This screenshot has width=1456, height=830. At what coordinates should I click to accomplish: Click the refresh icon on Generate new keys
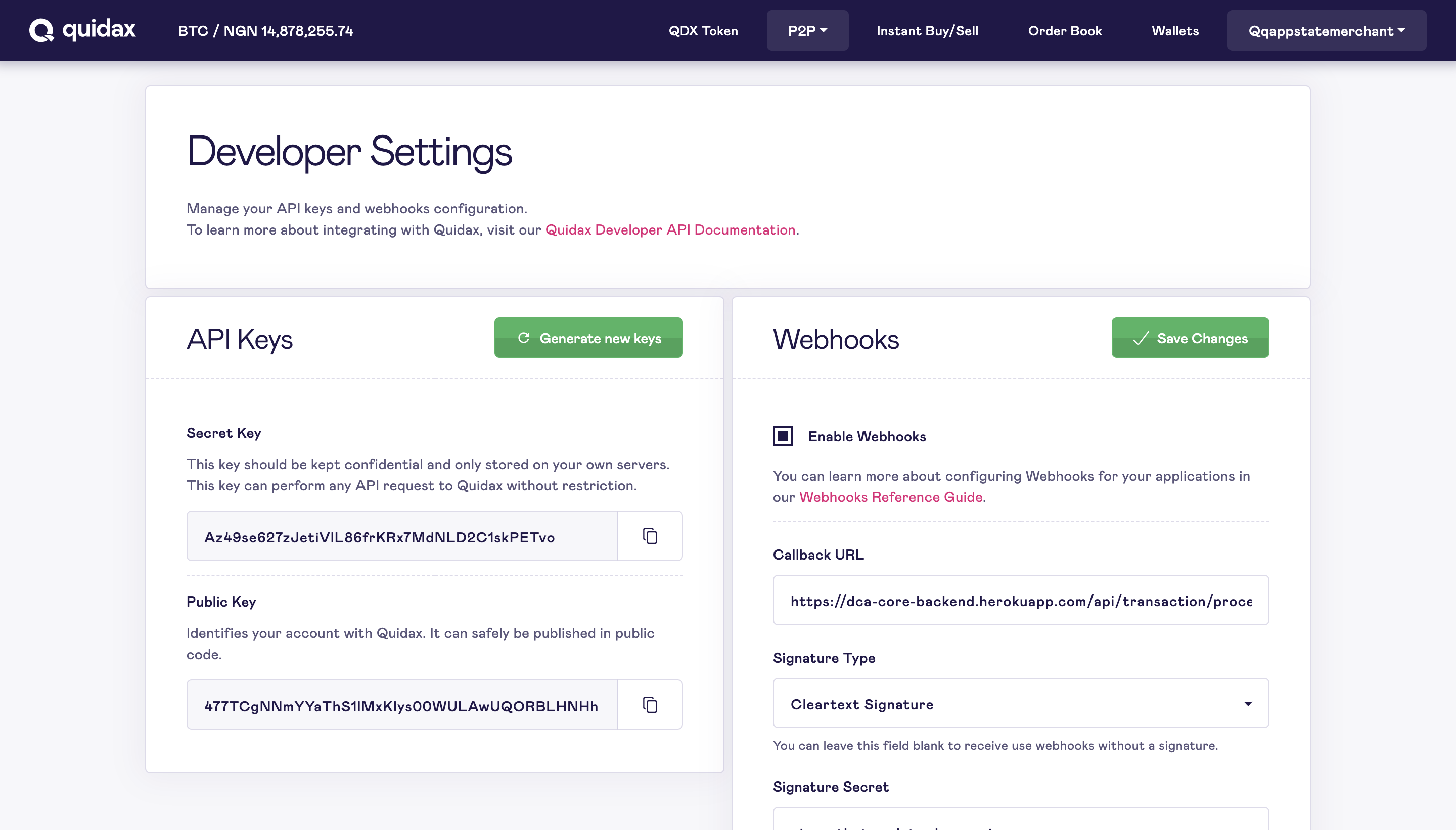(x=523, y=338)
